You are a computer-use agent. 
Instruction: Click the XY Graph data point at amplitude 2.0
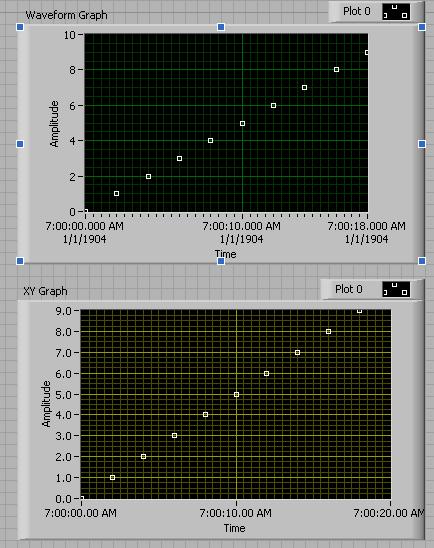coord(143,456)
